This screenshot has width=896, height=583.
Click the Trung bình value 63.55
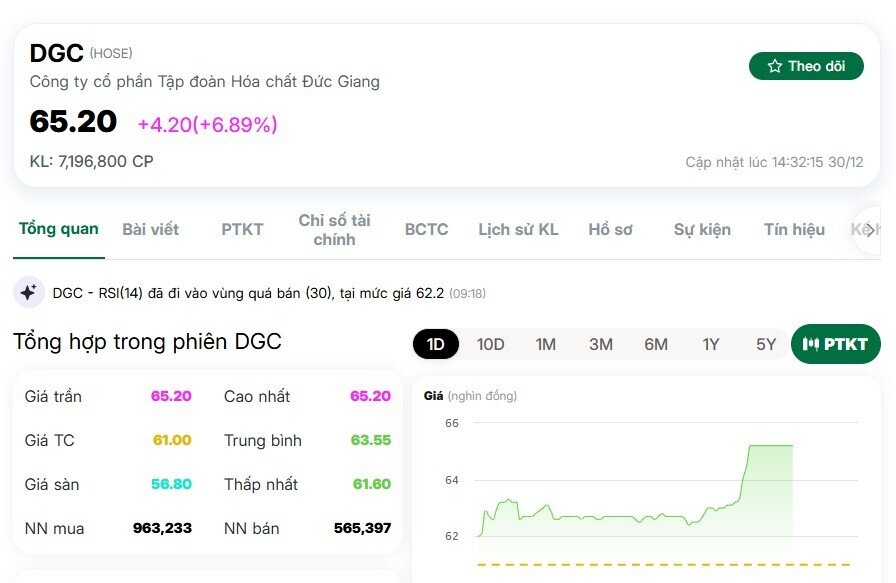coord(371,440)
